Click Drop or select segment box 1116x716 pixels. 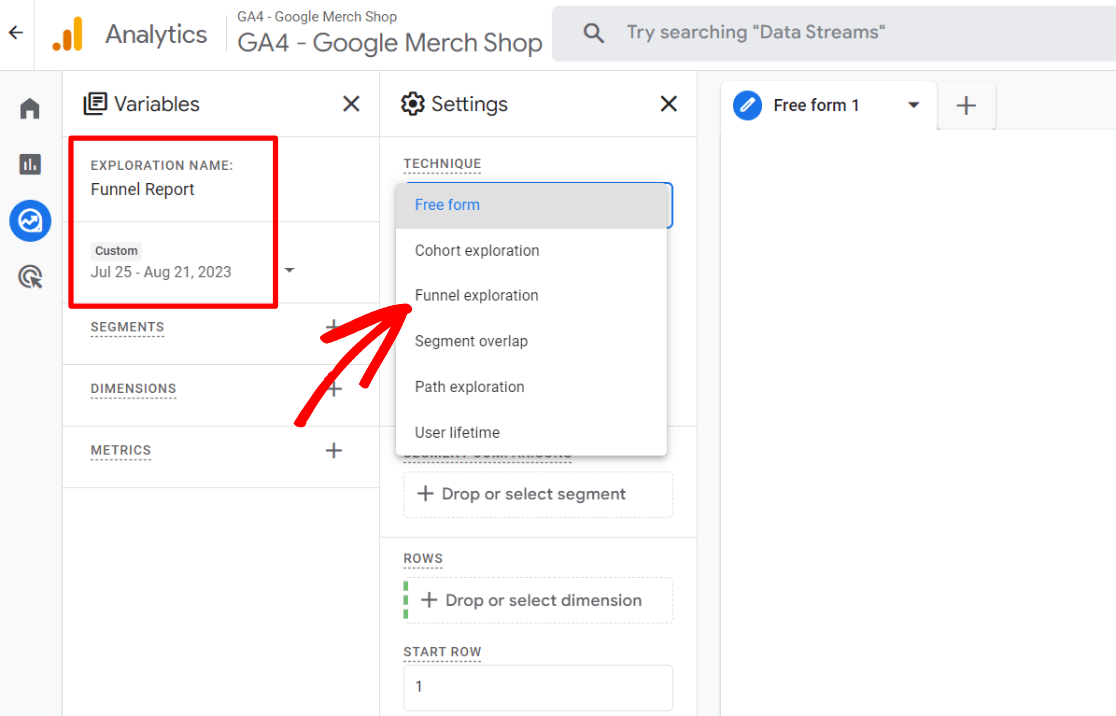click(538, 494)
